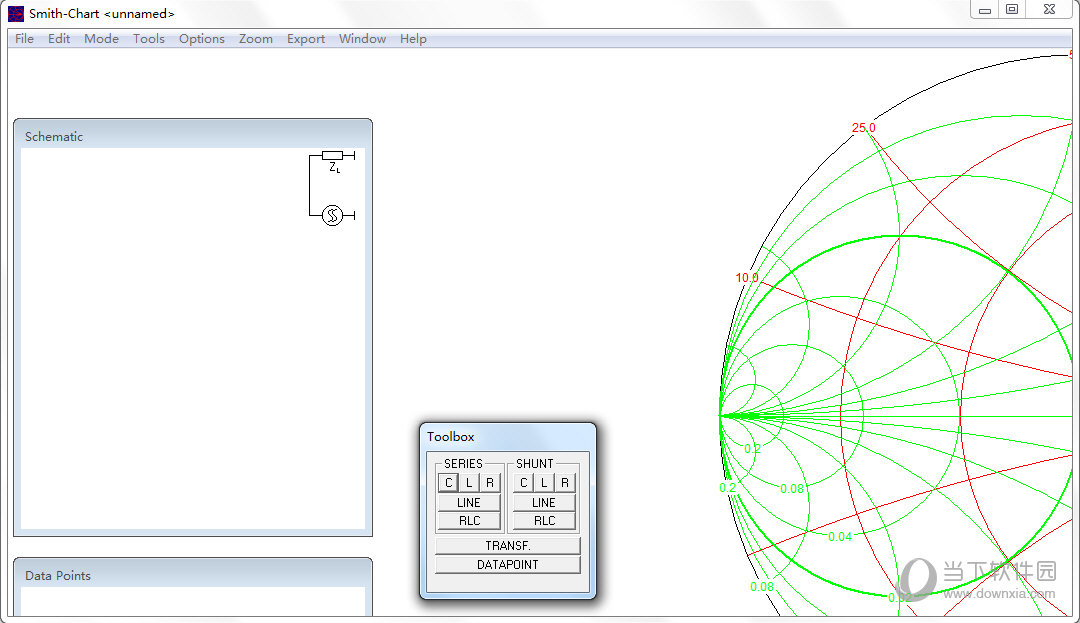Select the ZL load symbol in schematic
The image size is (1080, 623).
pyautogui.click(x=333, y=156)
